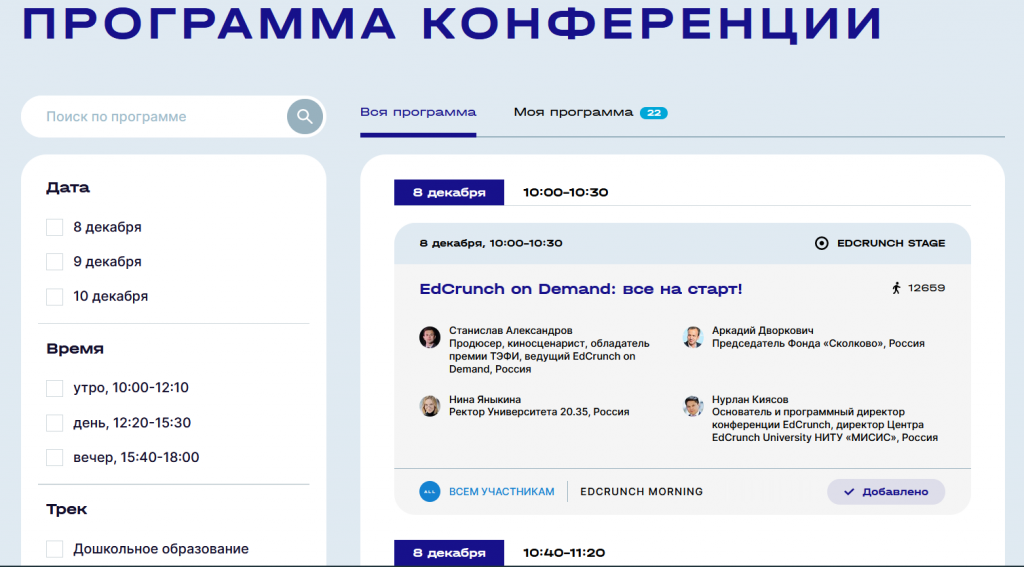Check the '8 декабря' date filter

tap(55, 227)
